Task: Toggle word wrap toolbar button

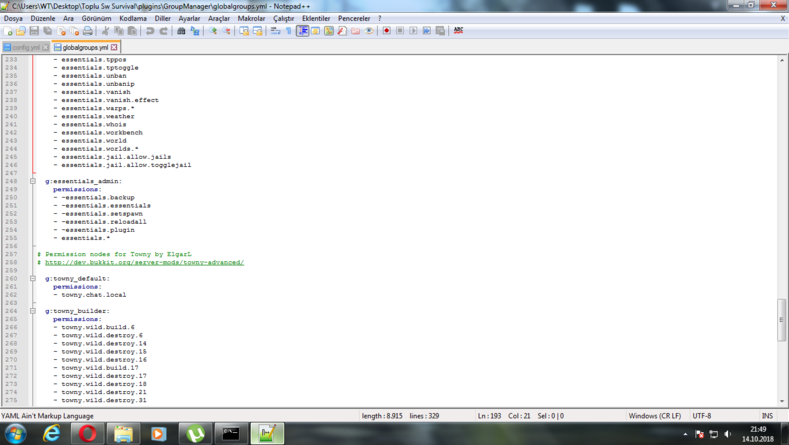Action: 275,31
